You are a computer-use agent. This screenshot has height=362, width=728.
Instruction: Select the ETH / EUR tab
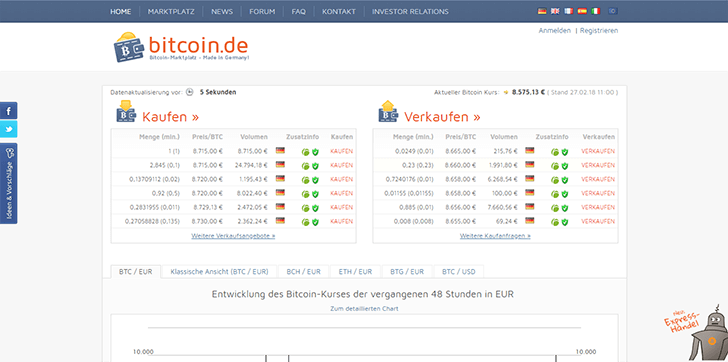click(356, 272)
